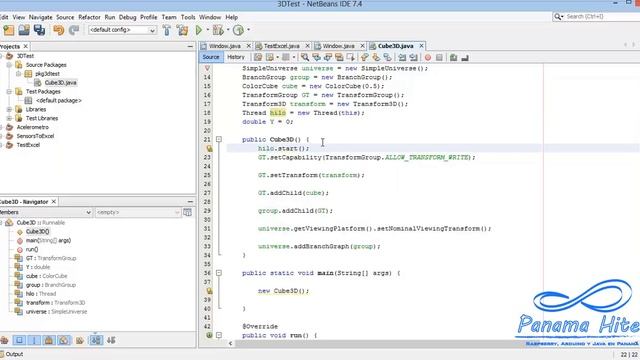Toggle Show Static Members filter in Navigator
640x360 pixels.
pos(34,340)
